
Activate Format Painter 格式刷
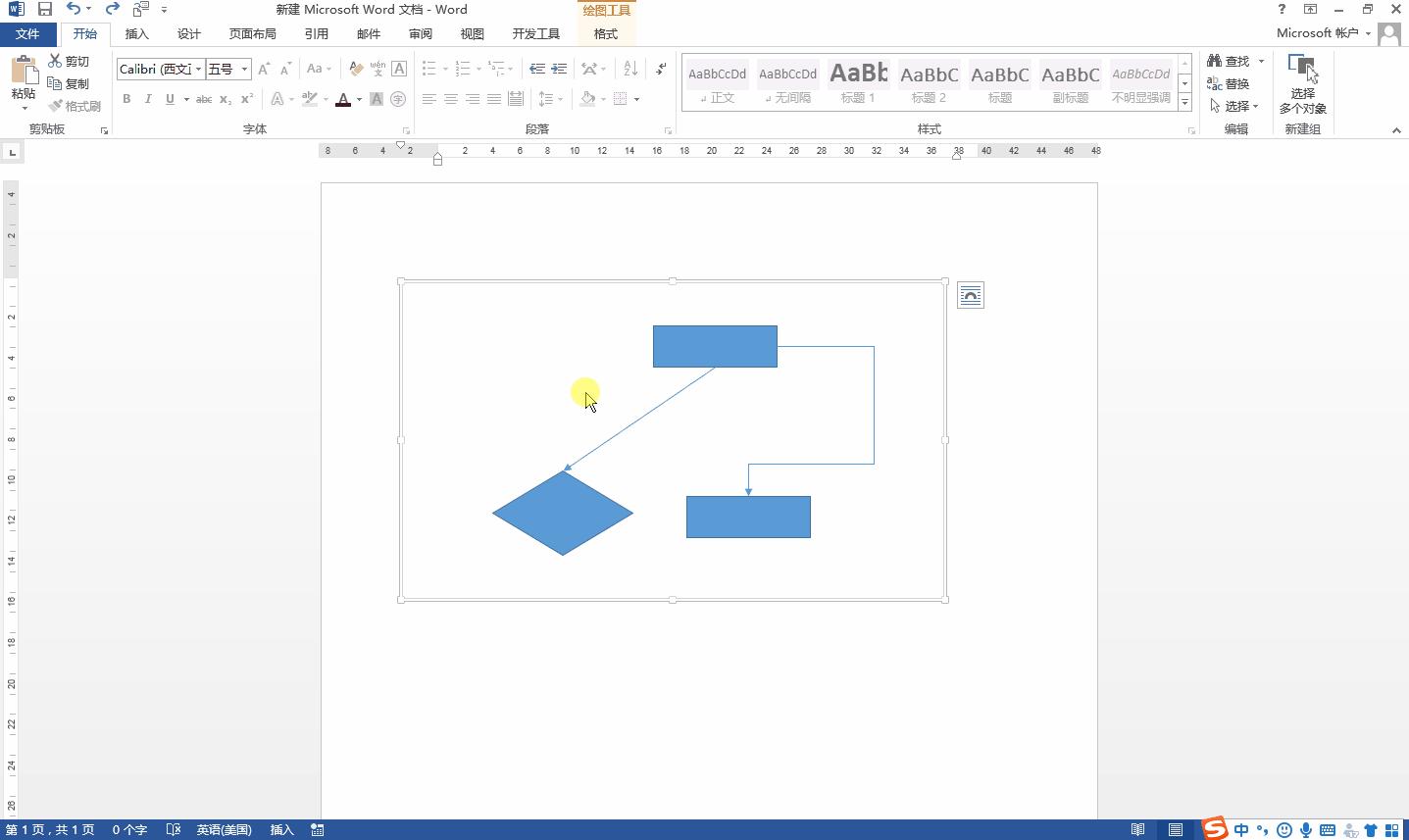pos(75,106)
